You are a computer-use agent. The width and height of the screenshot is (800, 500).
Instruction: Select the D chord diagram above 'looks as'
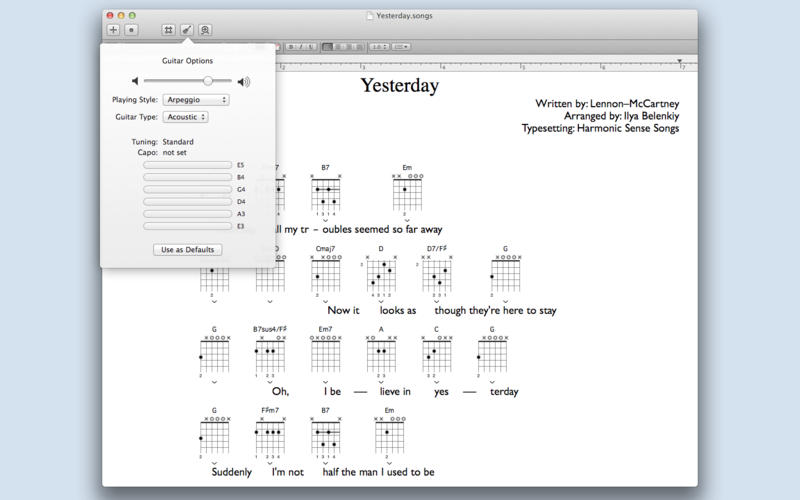pyautogui.click(x=381, y=273)
